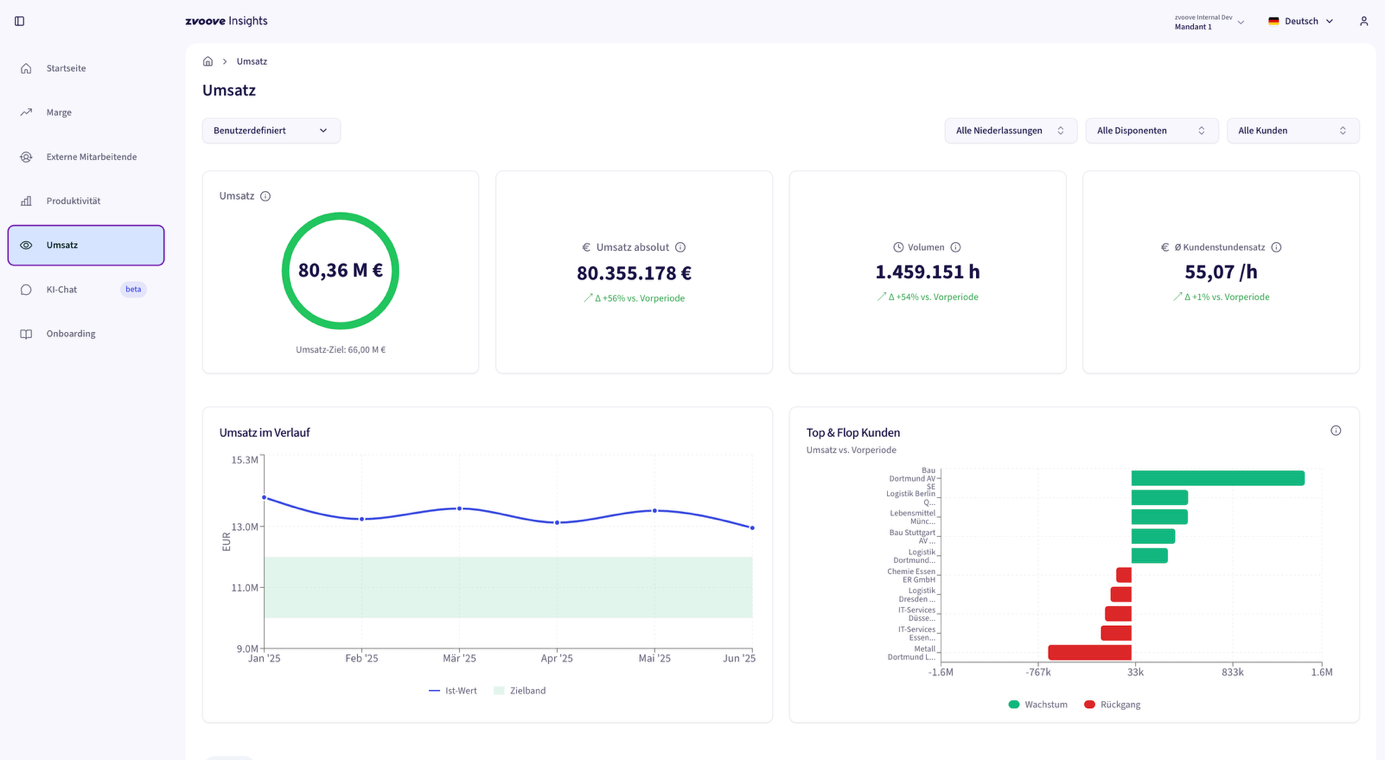The height and width of the screenshot is (760, 1385).
Task: Toggle Rückgang legend entry
Action: coord(1112,705)
